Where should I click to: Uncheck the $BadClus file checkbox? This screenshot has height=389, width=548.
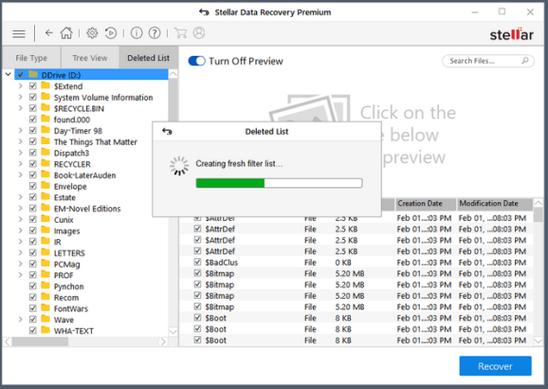click(197, 262)
